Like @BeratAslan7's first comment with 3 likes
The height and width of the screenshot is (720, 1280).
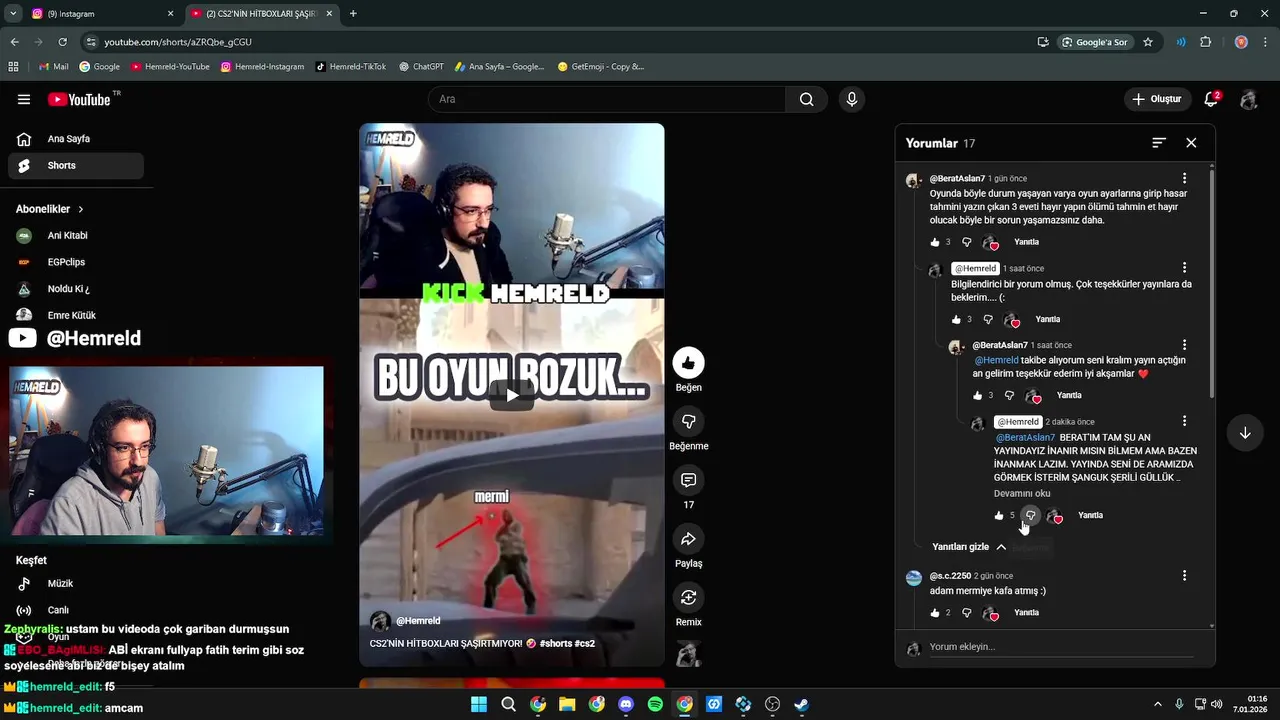[x=935, y=242]
